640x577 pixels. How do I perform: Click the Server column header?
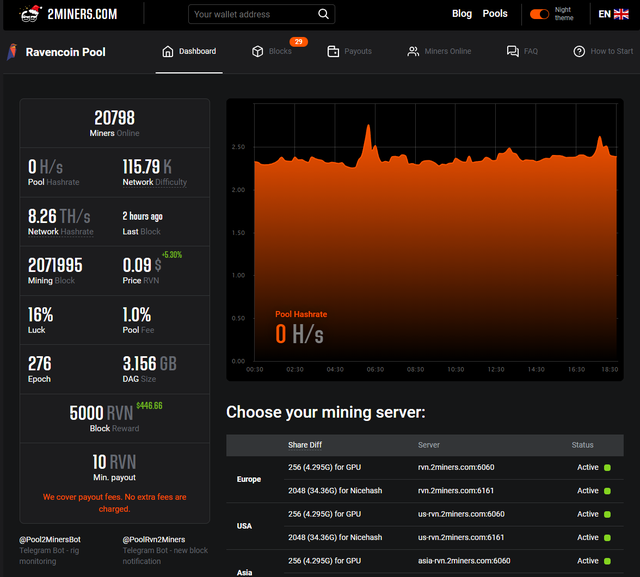[429, 445]
